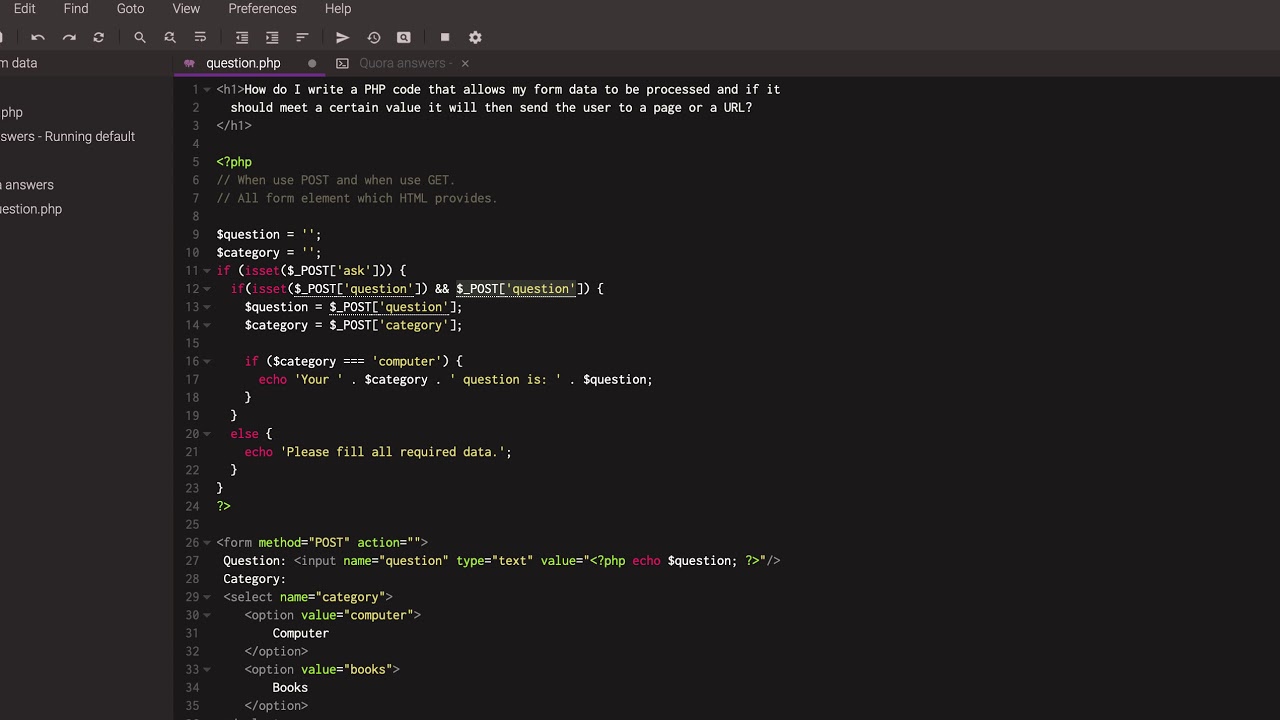Click 'Please fill all required data.' string
This screenshot has width=1280, height=720.
[x=392, y=452]
